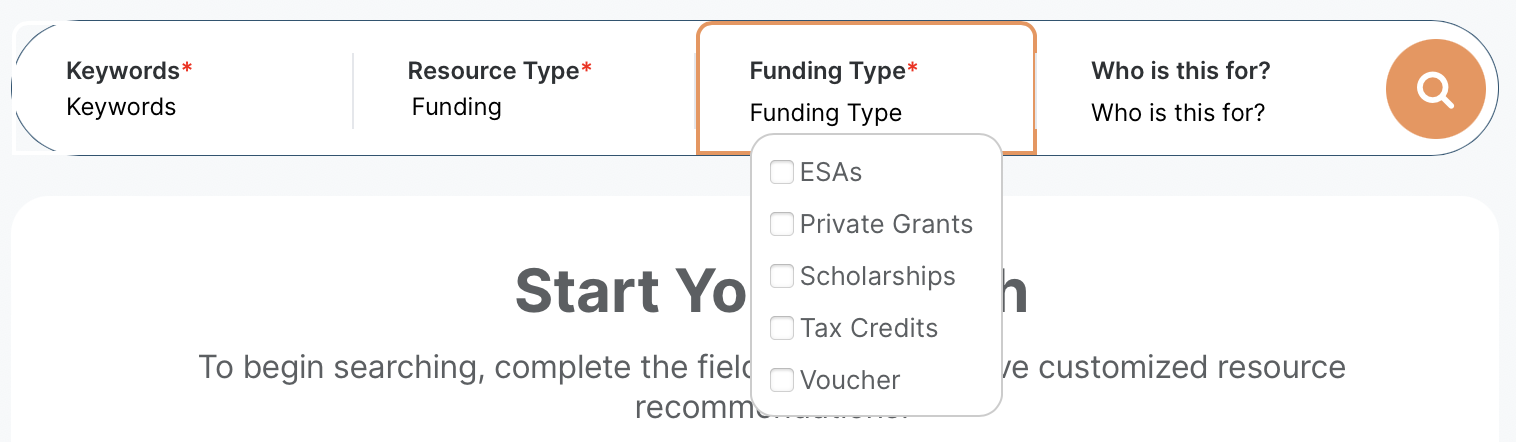Click the orange magnifier search button
Screen dimensions: 1516x442
pos(1435,90)
